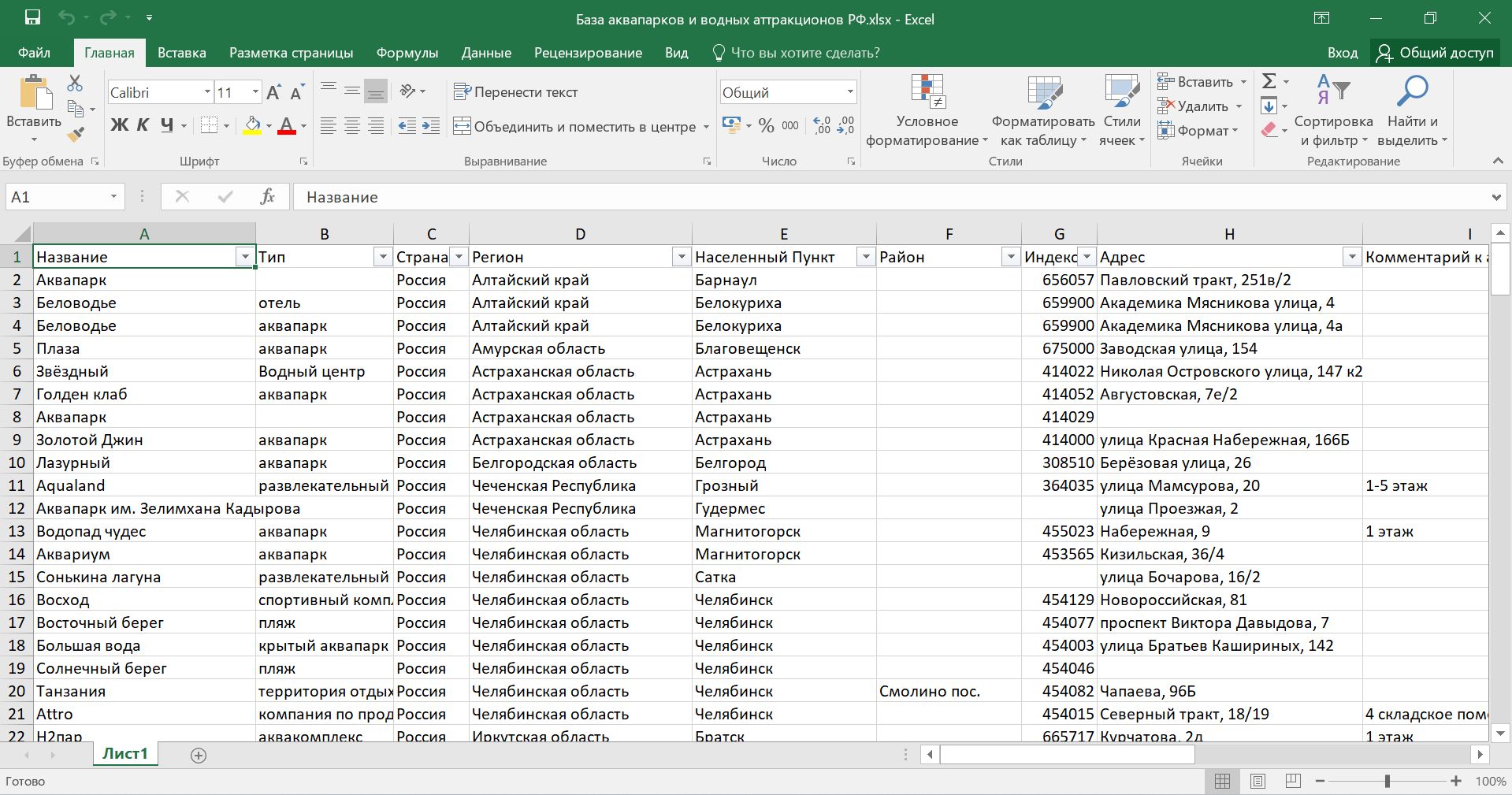Image resolution: width=1512 pixels, height=795 pixels.
Task: Open the Регион column filter dropdown
Action: pos(681,258)
